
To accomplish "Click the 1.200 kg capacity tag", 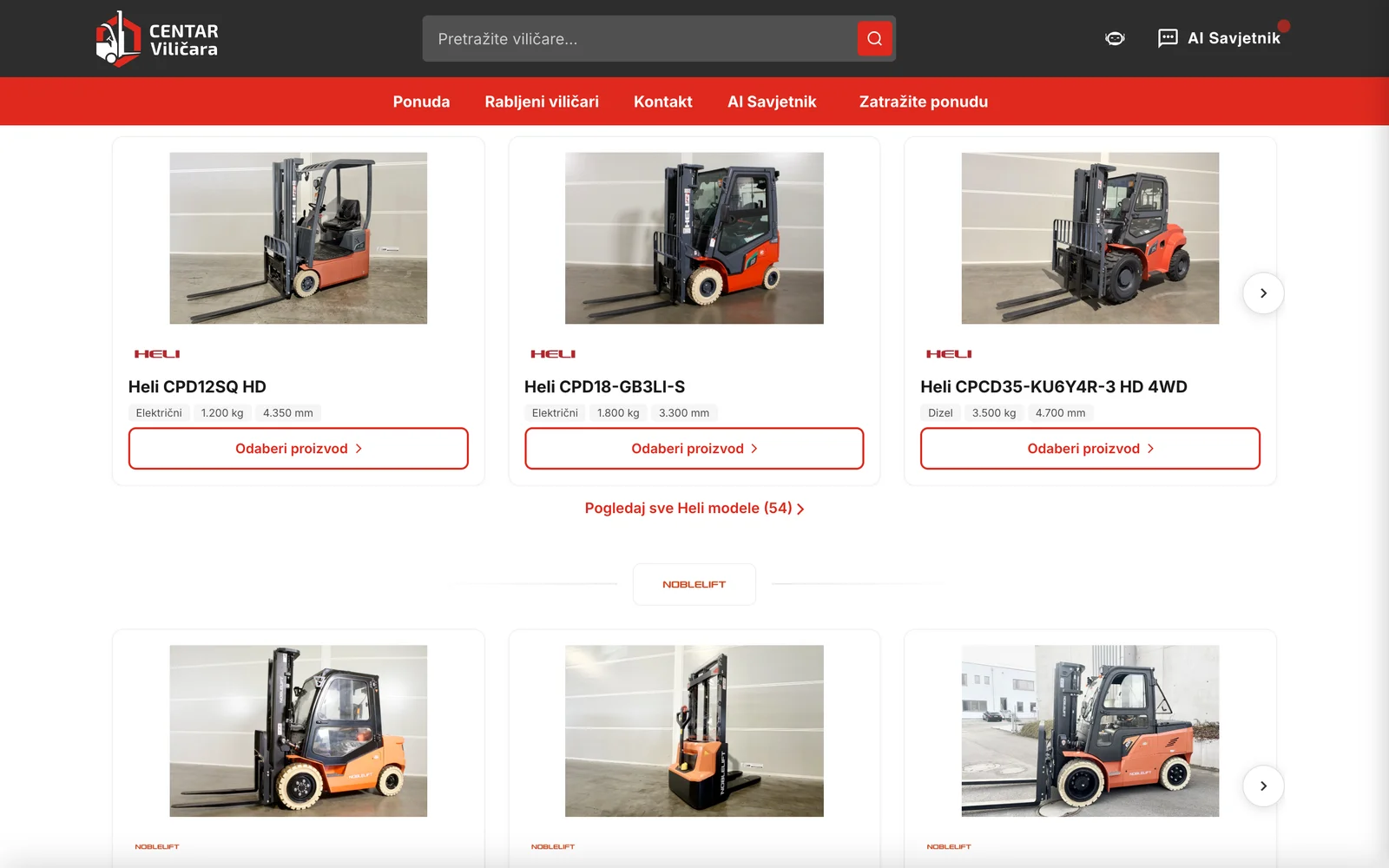I will (x=222, y=413).
